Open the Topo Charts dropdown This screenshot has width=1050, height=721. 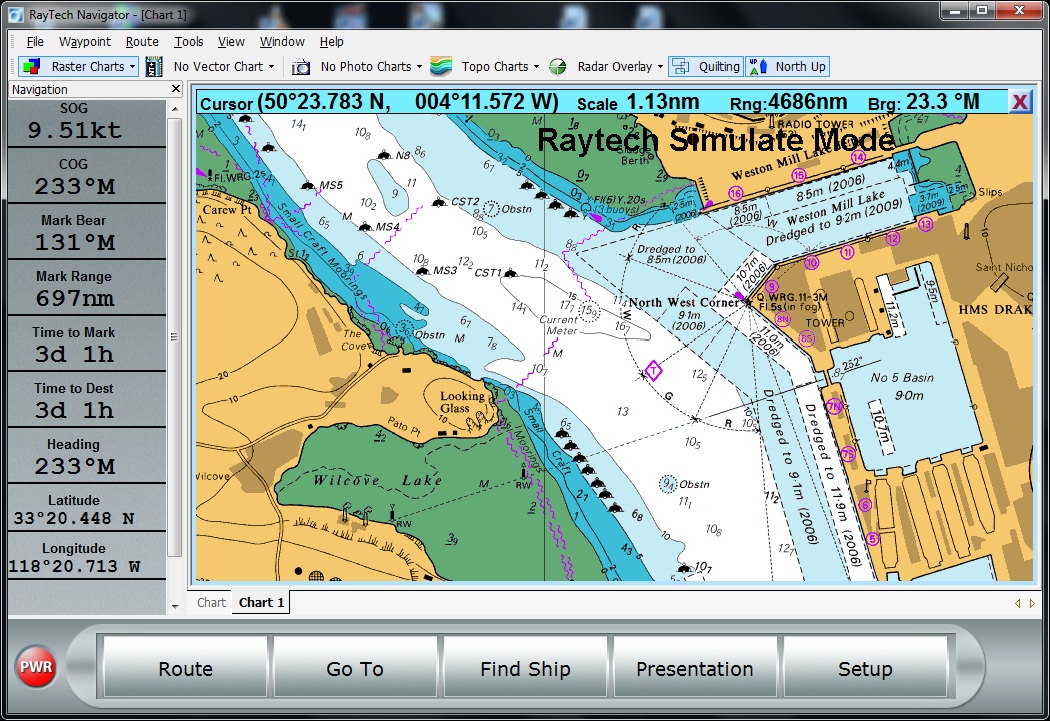pyautogui.click(x=500, y=66)
